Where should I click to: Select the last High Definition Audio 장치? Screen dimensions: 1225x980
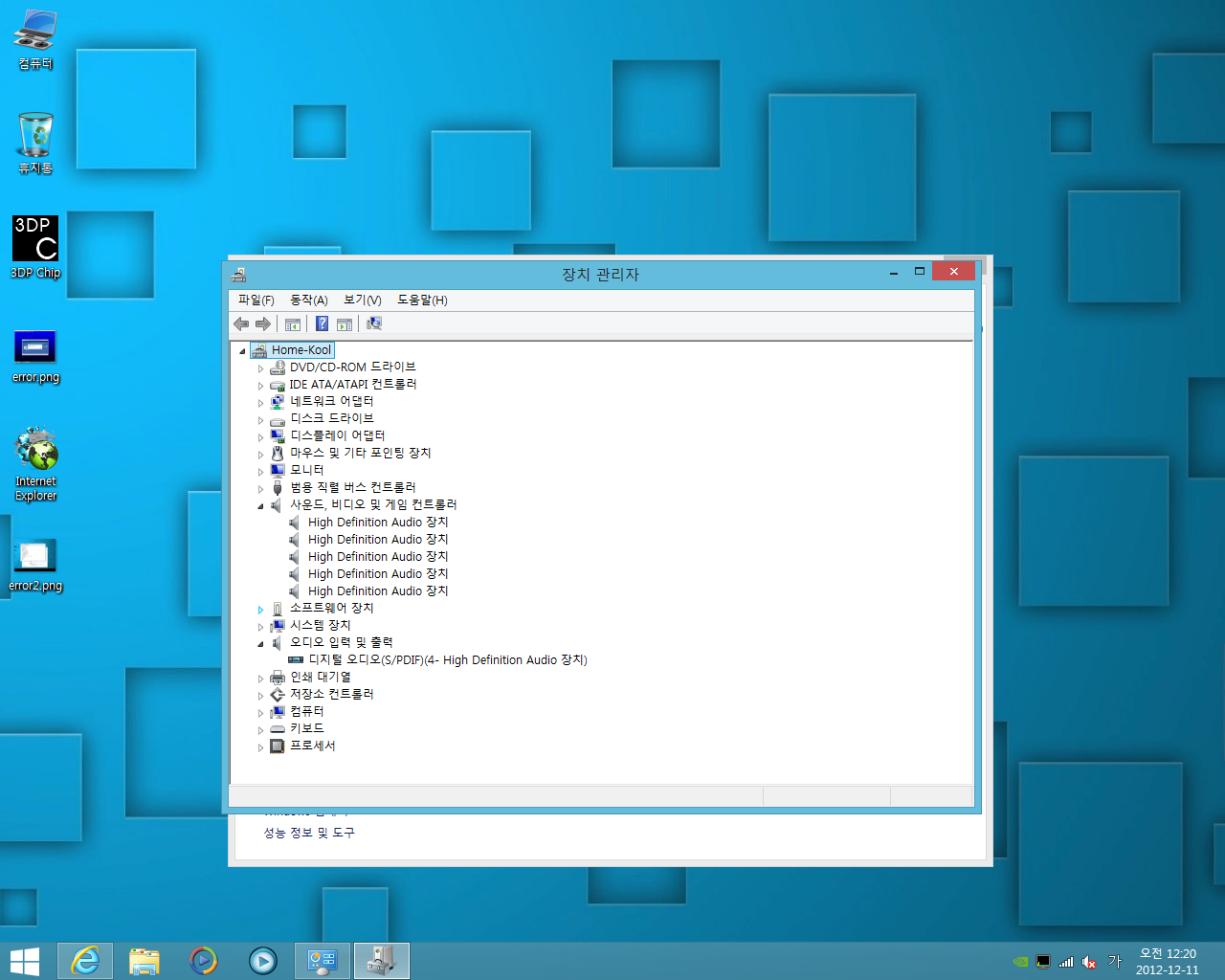point(378,591)
